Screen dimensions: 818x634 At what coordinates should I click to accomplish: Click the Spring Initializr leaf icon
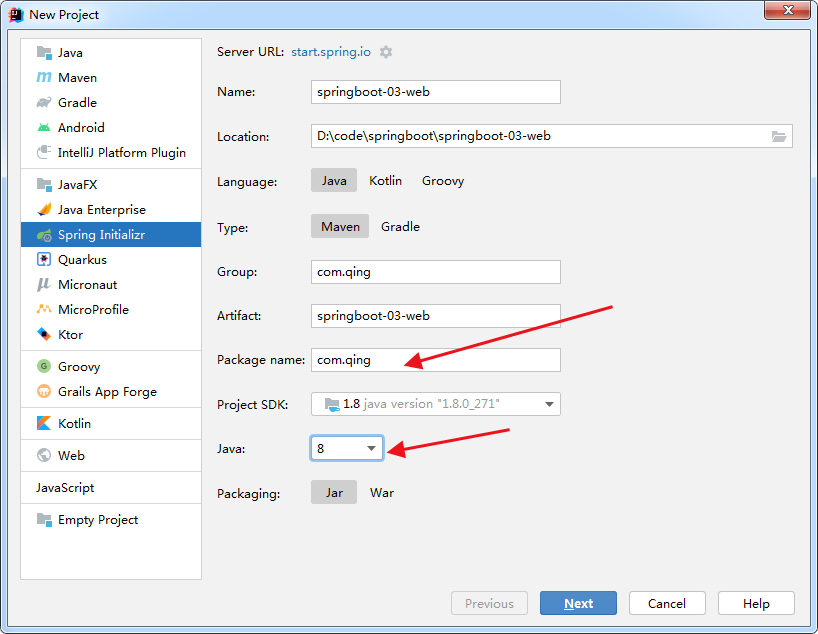pos(44,235)
